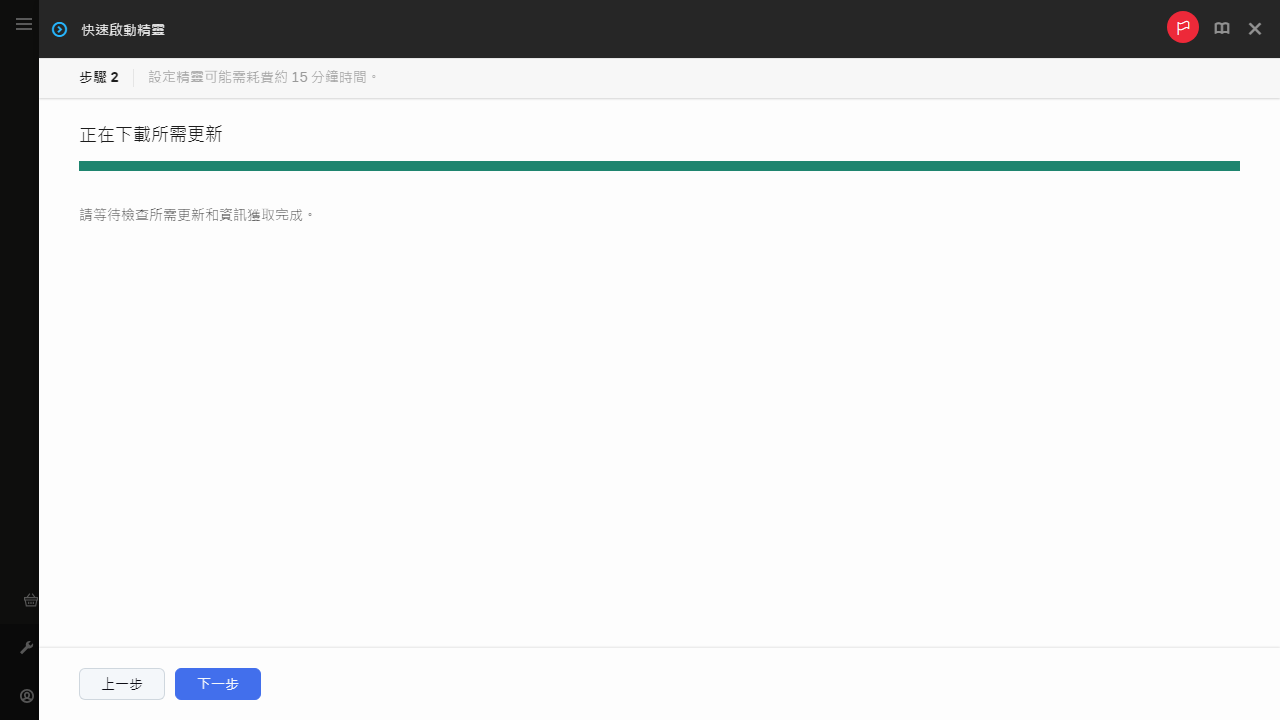This screenshot has width=1280, height=720.
Task: Close the quick start wizard
Action: pos(1255,29)
